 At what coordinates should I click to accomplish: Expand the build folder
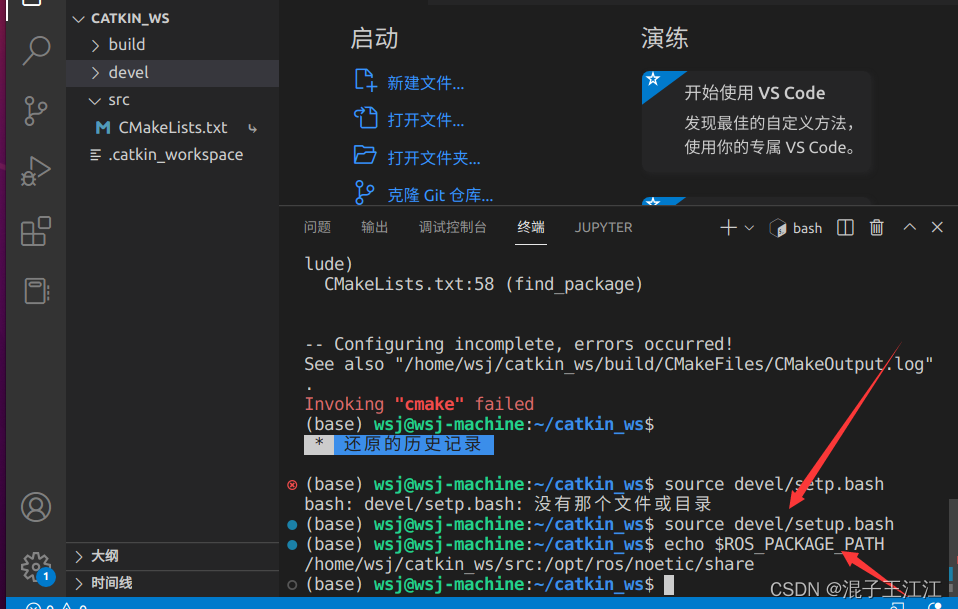[x=126, y=44]
